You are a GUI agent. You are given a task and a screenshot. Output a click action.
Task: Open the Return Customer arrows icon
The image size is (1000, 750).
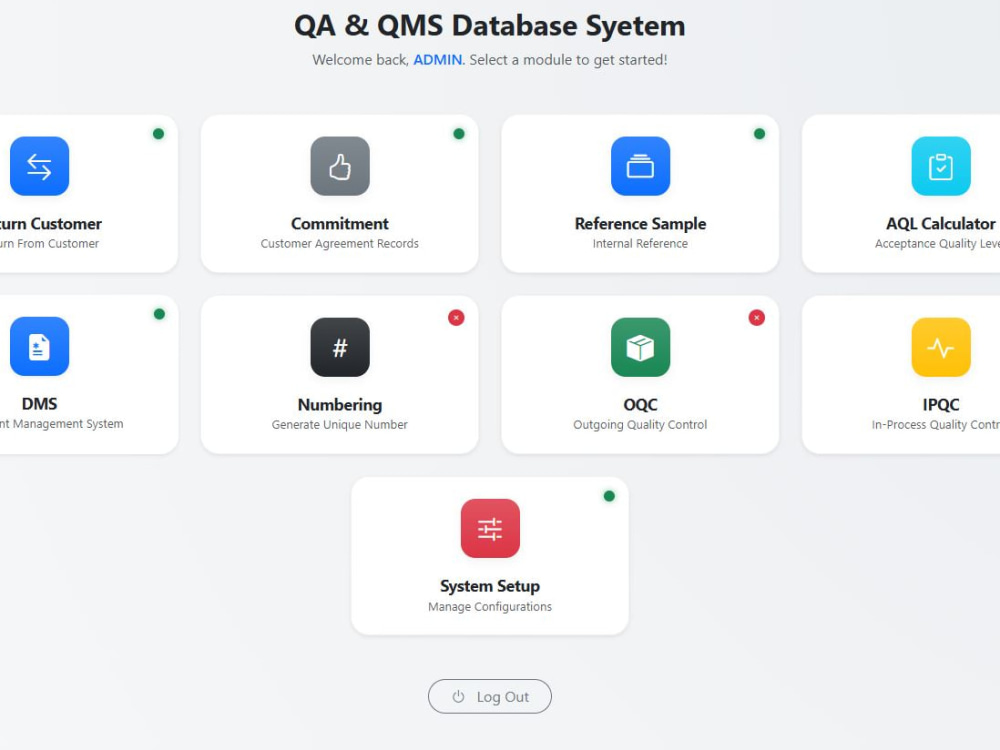[x=40, y=166]
